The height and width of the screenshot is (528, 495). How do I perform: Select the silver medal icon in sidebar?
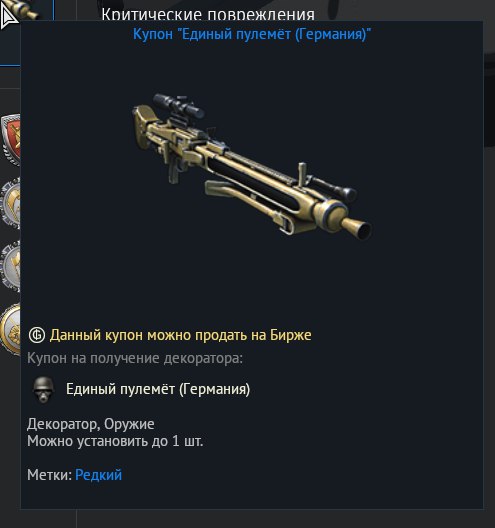11,266
